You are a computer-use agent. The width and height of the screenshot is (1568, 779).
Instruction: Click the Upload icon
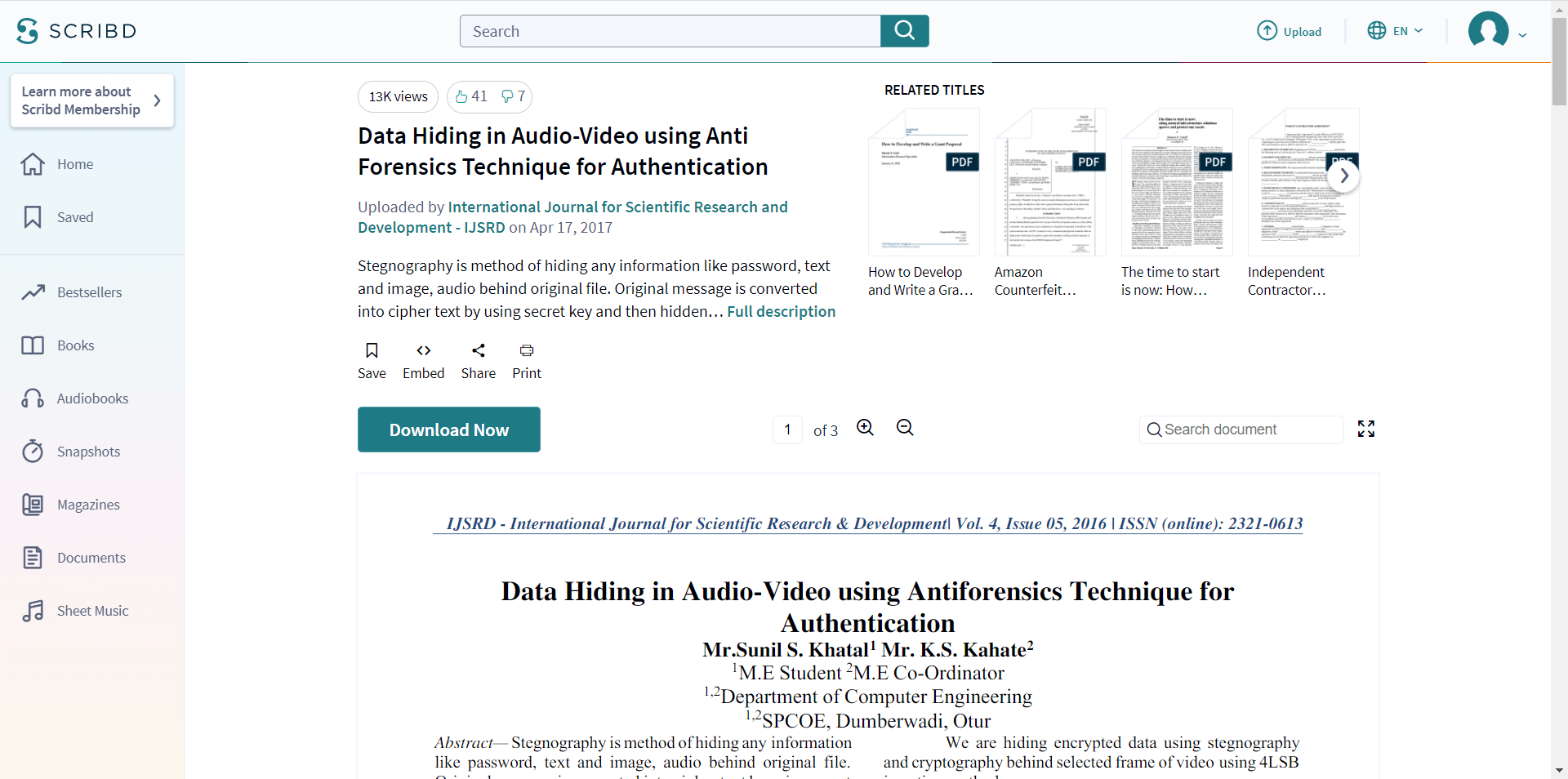click(x=1267, y=31)
